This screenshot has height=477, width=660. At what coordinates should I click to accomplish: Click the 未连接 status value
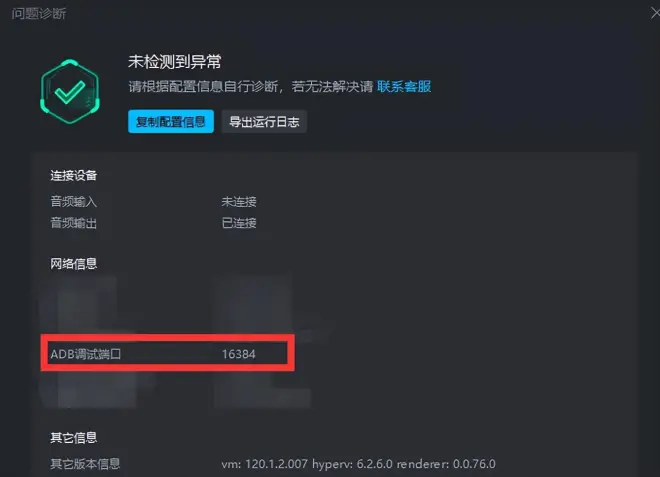pyautogui.click(x=239, y=202)
